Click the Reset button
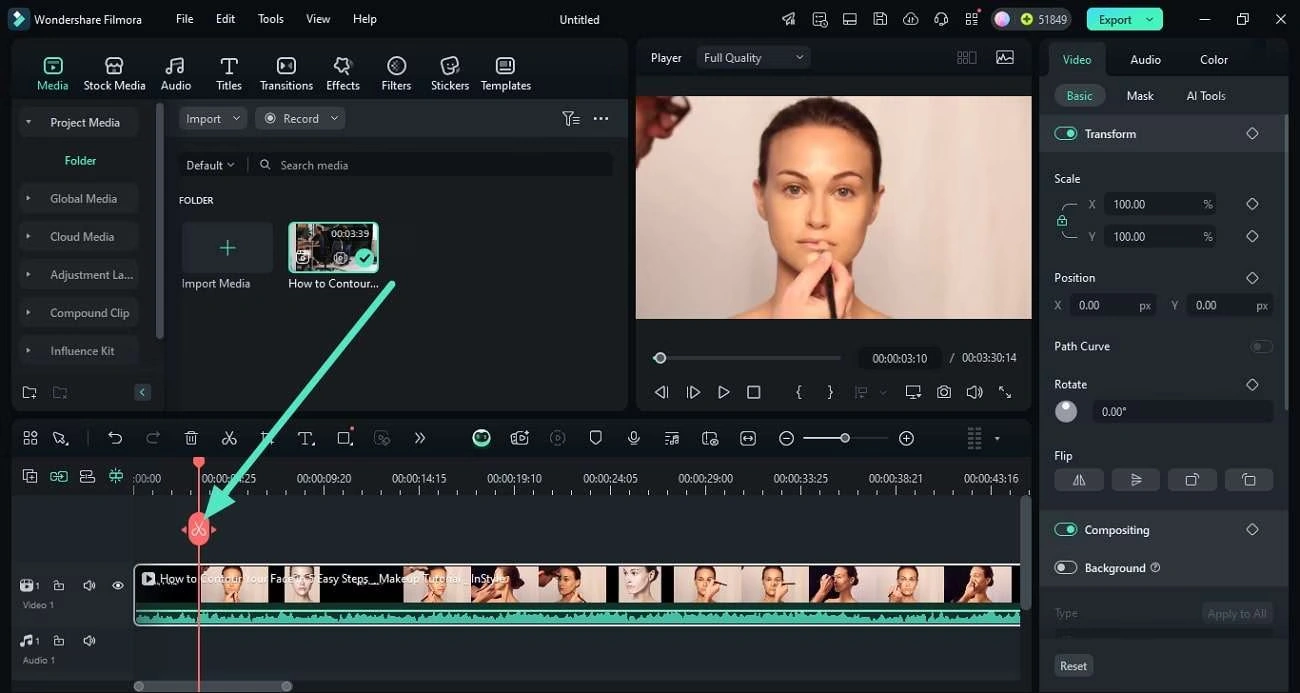The image size is (1300, 693). [1074, 666]
